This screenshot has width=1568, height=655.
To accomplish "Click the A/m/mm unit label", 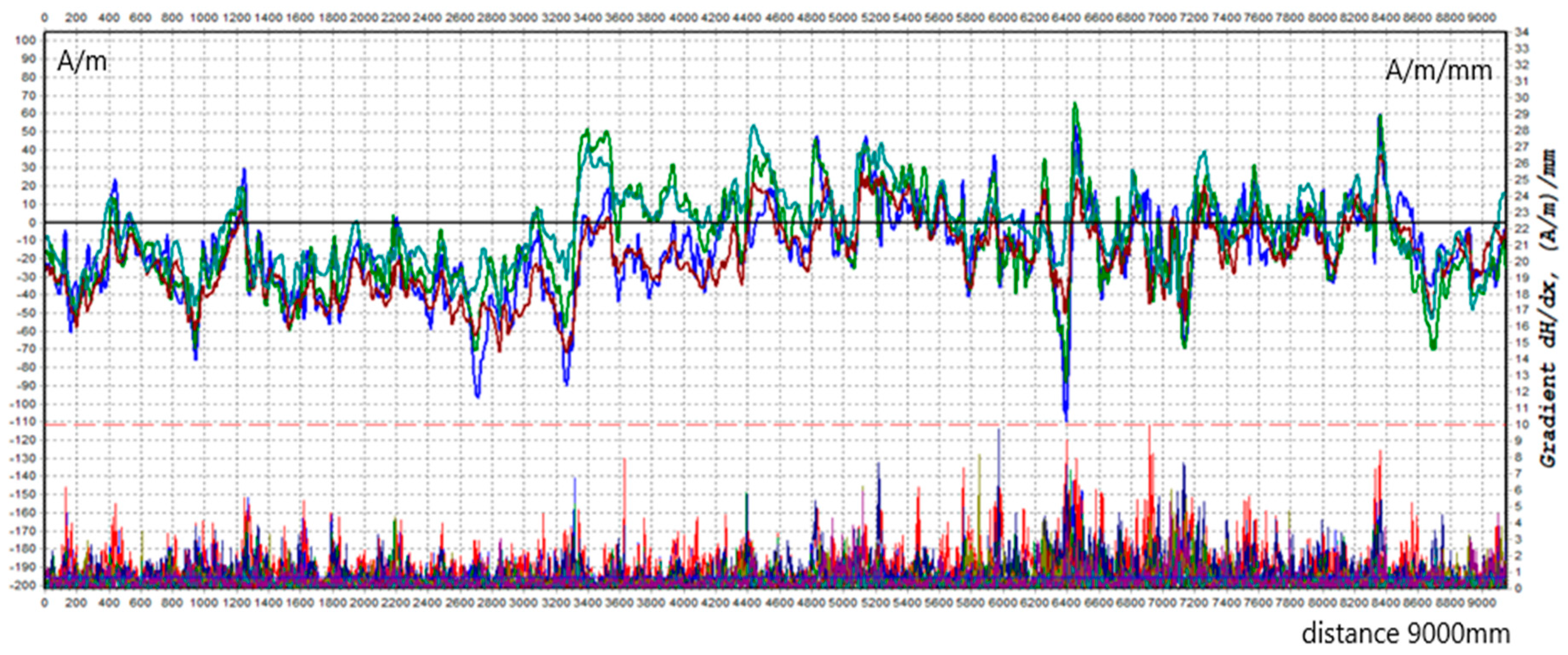I will [1438, 71].
